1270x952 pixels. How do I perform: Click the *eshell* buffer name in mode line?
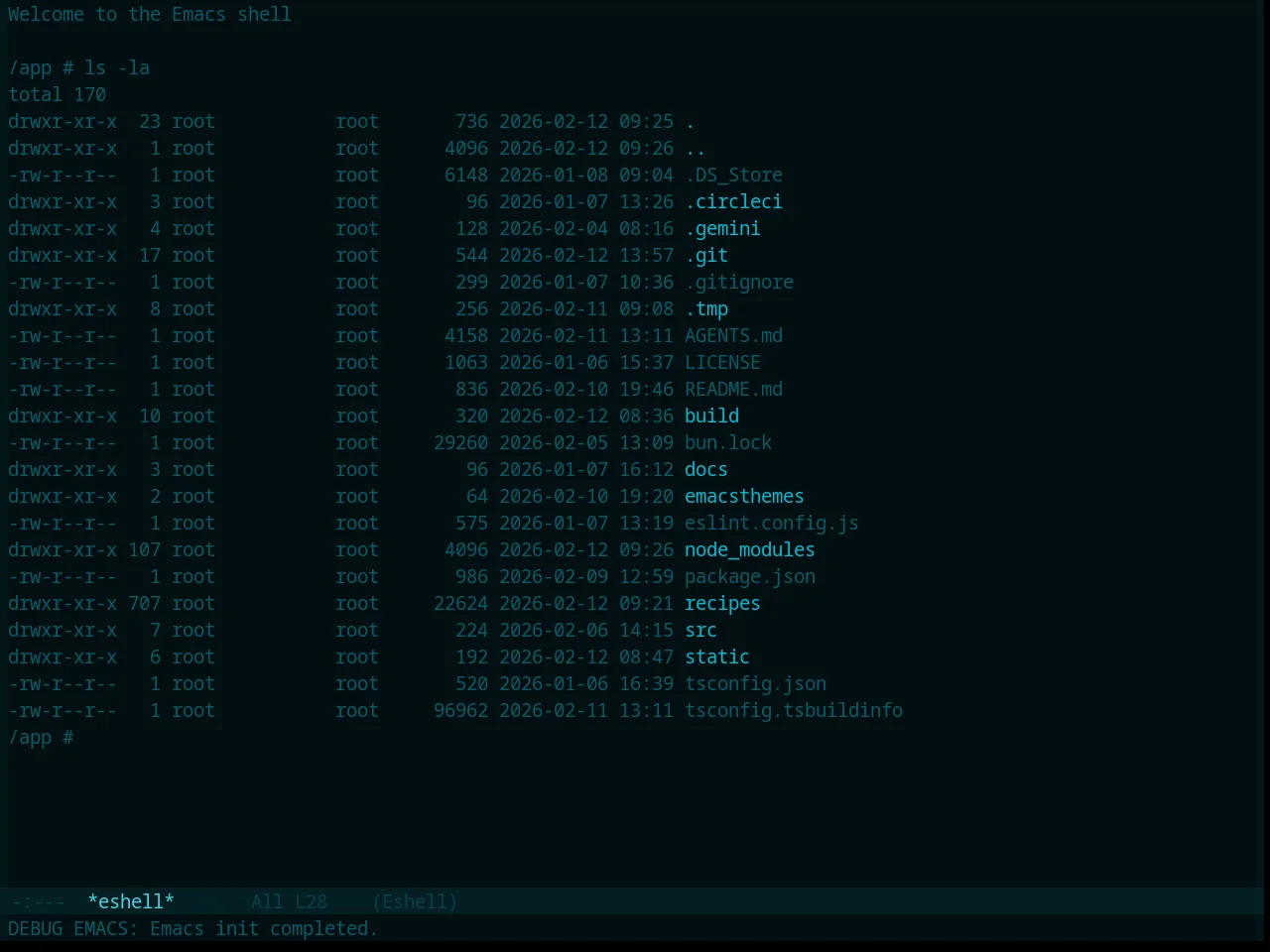pyautogui.click(x=131, y=901)
